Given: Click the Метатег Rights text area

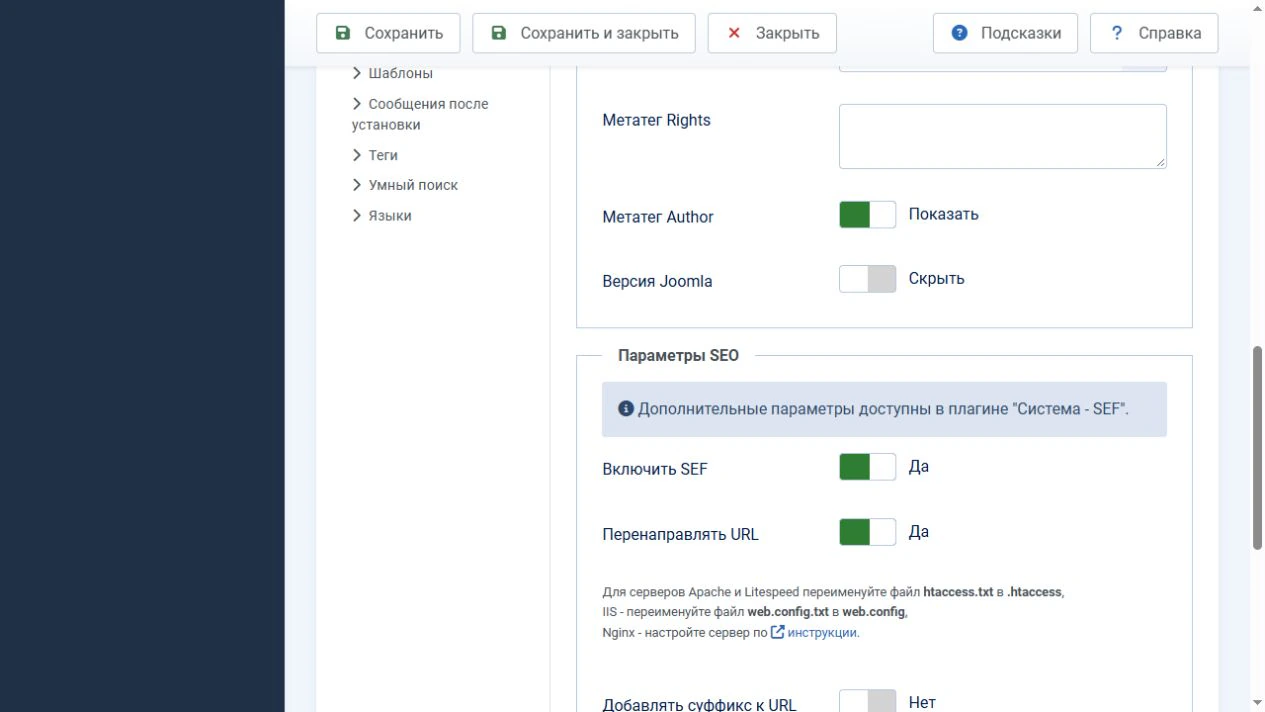Looking at the screenshot, I should [1003, 136].
